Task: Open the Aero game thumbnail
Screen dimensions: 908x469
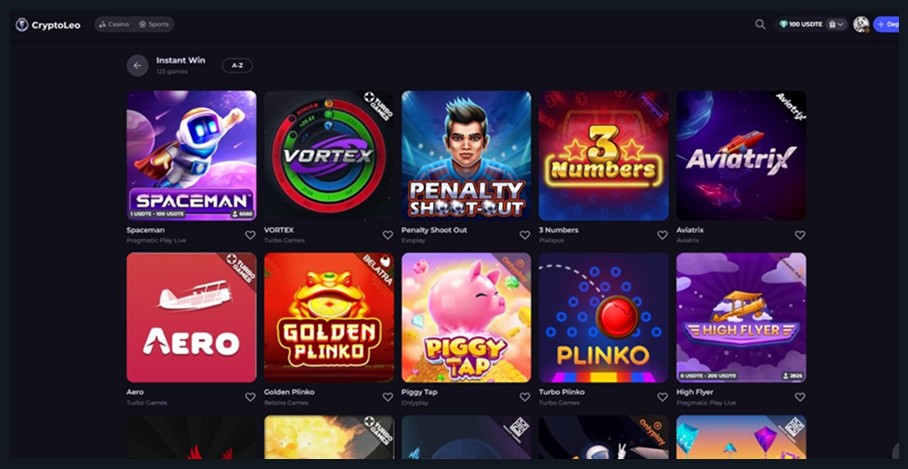Action: click(x=192, y=317)
